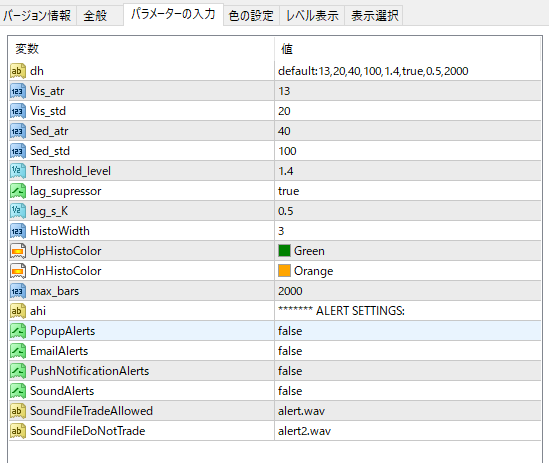549x463 pixels.
Task: Open the Green color value dropdown
Action: [408, 251]
